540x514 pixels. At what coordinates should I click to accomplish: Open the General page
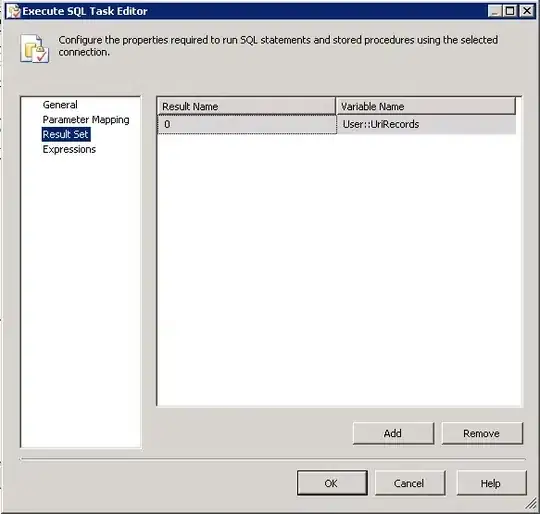click(60, 105)
